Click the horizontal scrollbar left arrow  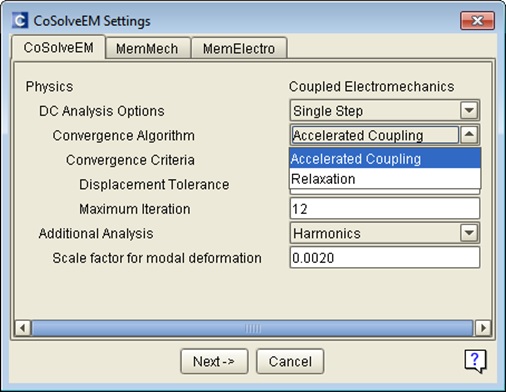pyautogui.click(x=23, y=328)
